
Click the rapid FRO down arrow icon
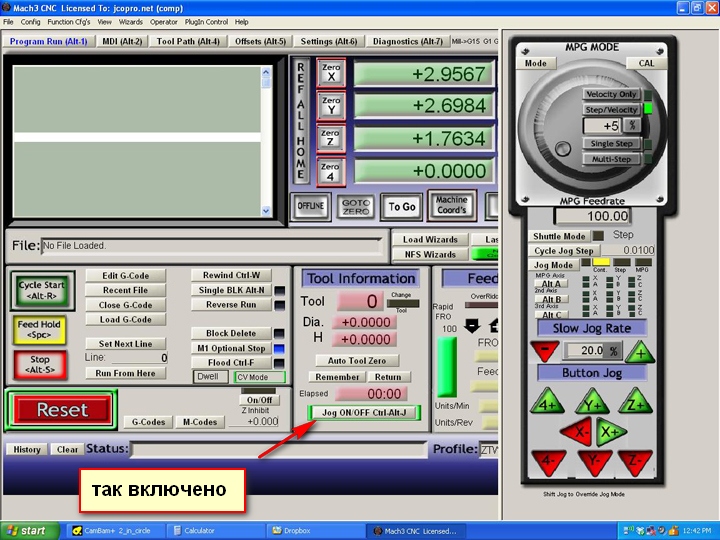coord(472,326)
